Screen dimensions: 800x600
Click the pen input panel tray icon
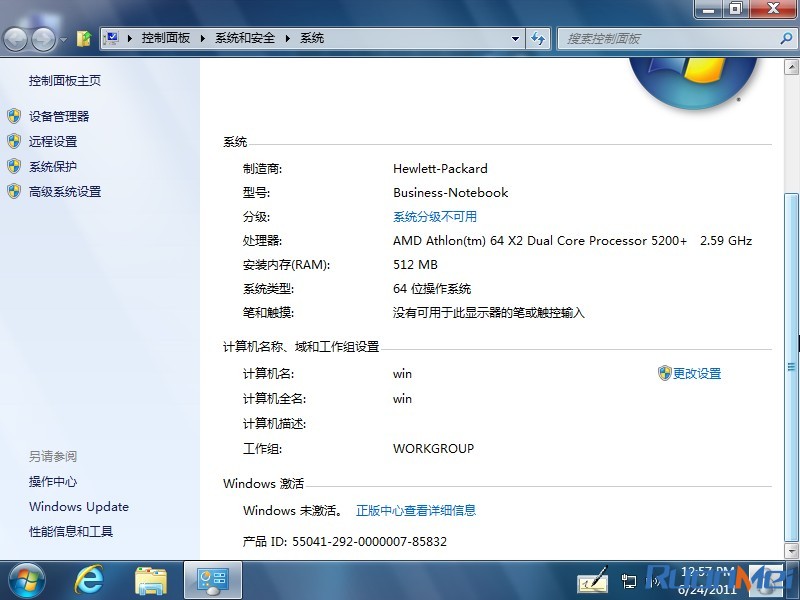(593, 580)
